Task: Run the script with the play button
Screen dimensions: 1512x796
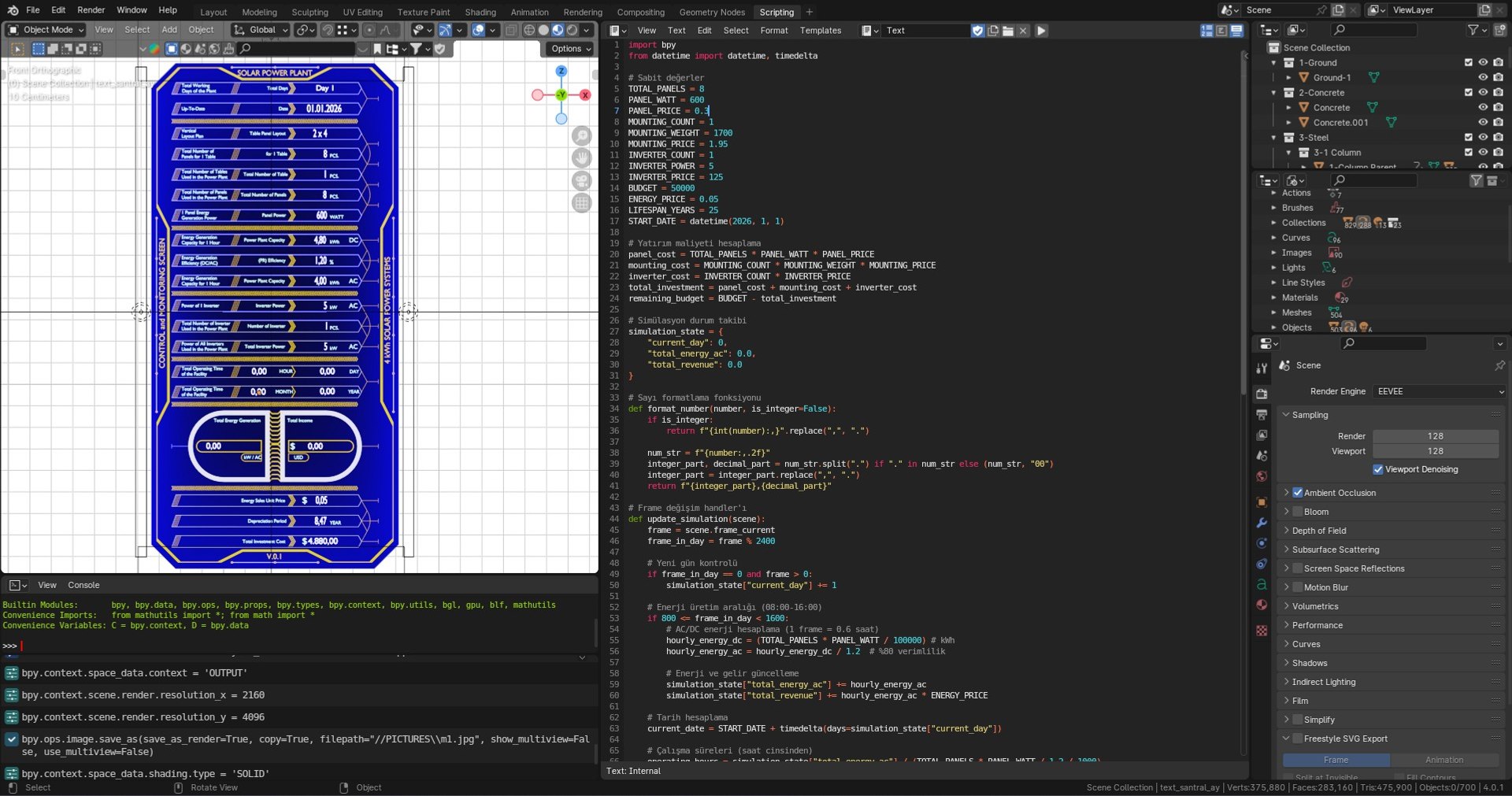Action: pyautogui.click(x=1041, y=31)
